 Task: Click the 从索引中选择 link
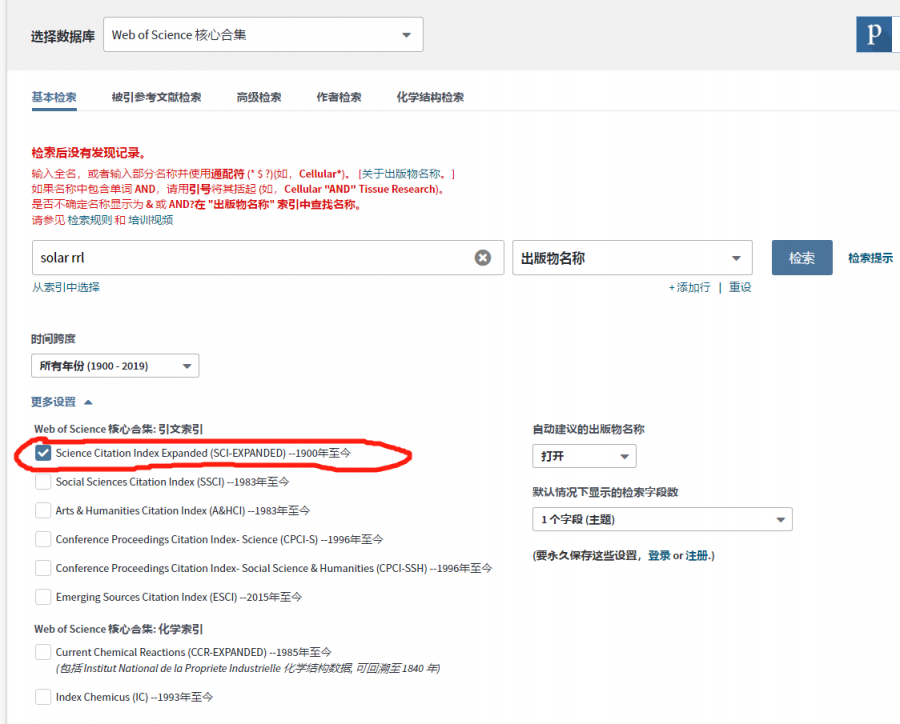(66, 287)
